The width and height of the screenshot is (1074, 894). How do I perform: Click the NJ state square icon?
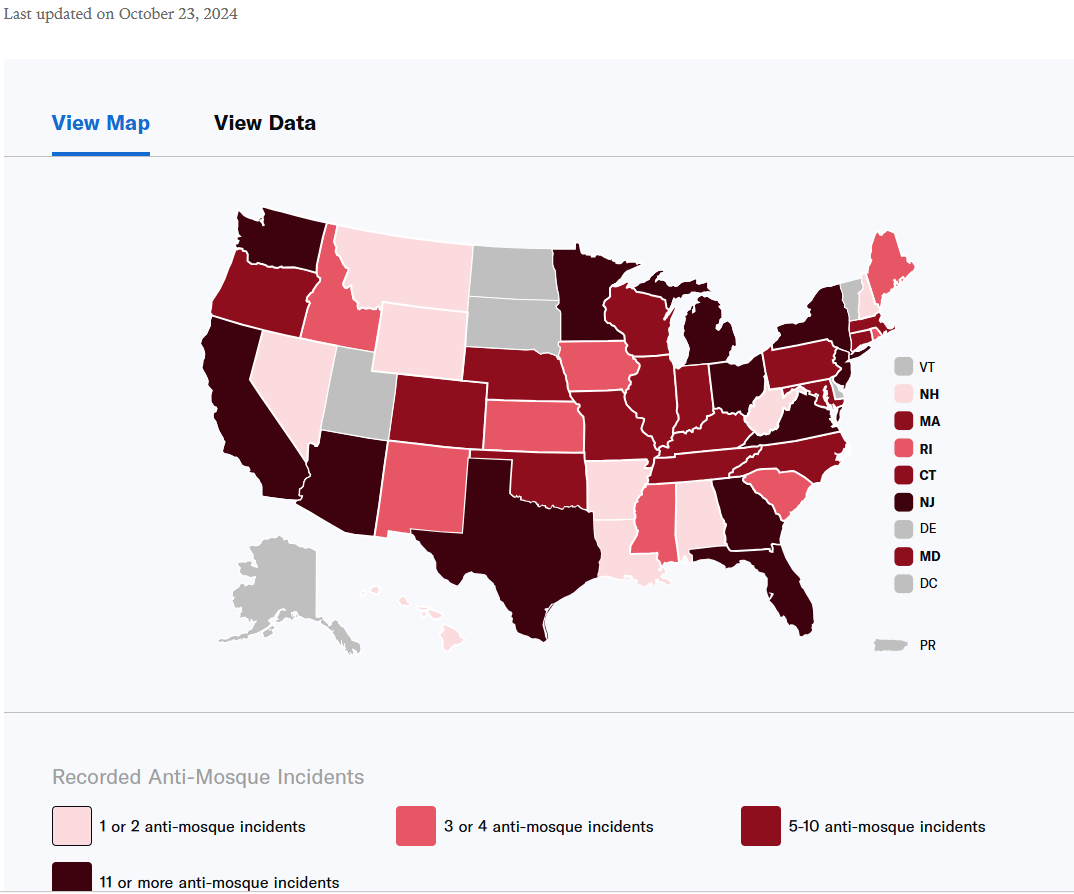pyautogui.click(x=903, y=502)
